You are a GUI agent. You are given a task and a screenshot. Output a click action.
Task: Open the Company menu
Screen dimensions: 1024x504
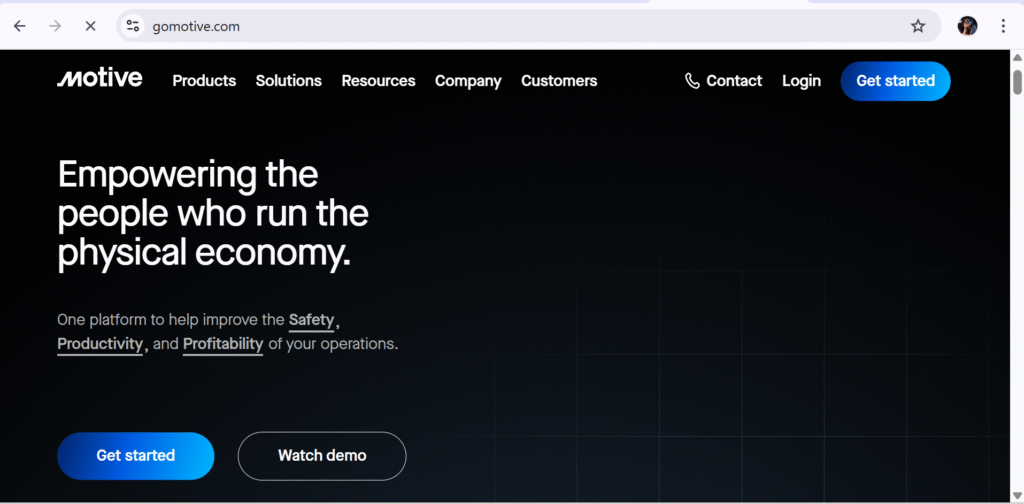(x=468, y=81)
